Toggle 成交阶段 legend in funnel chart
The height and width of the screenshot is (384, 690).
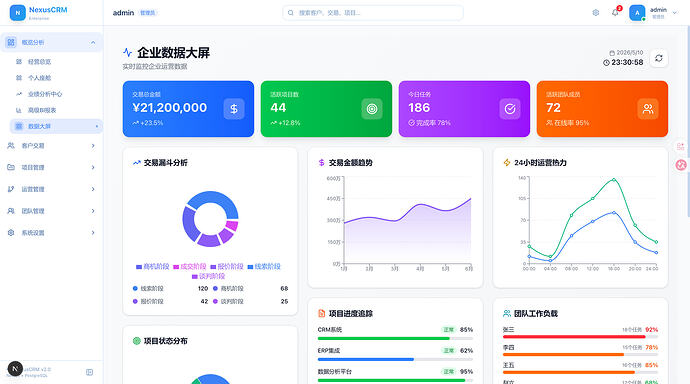click(x=190, y=267)
